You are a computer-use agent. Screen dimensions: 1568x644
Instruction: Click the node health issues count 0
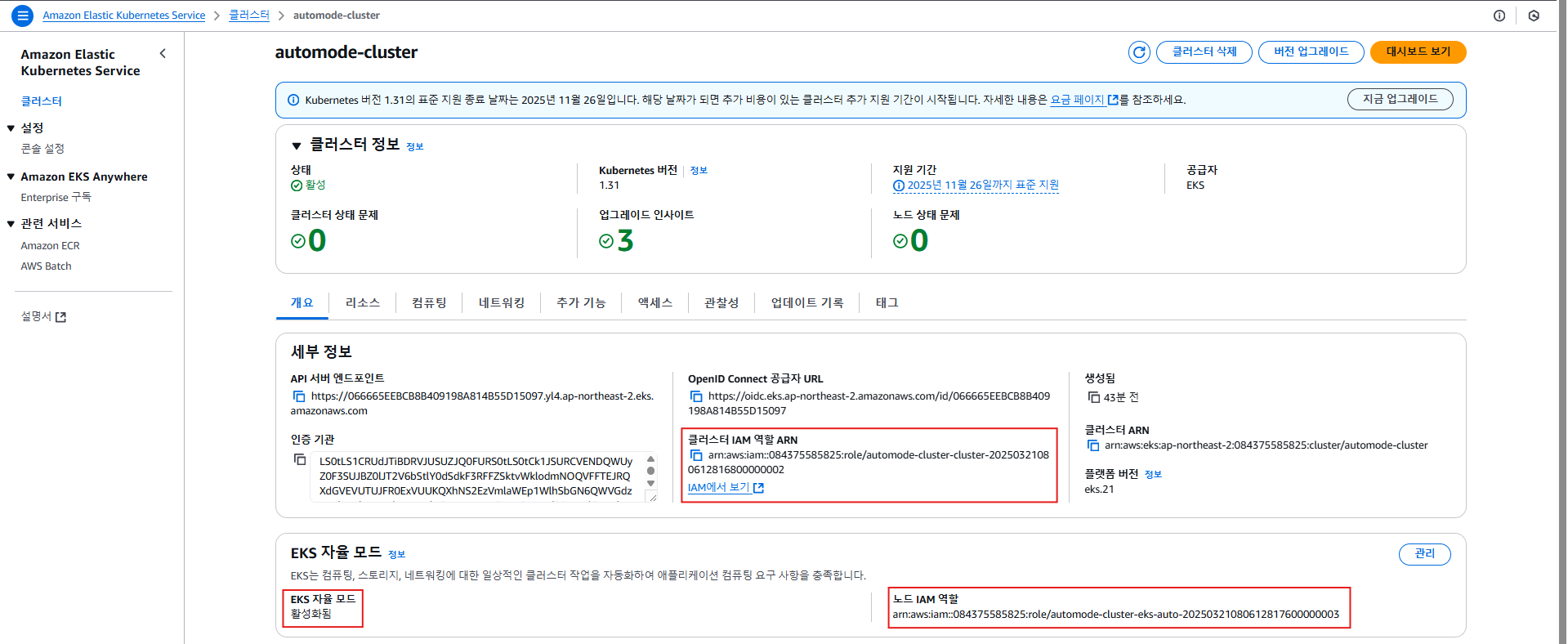point(919,241)
